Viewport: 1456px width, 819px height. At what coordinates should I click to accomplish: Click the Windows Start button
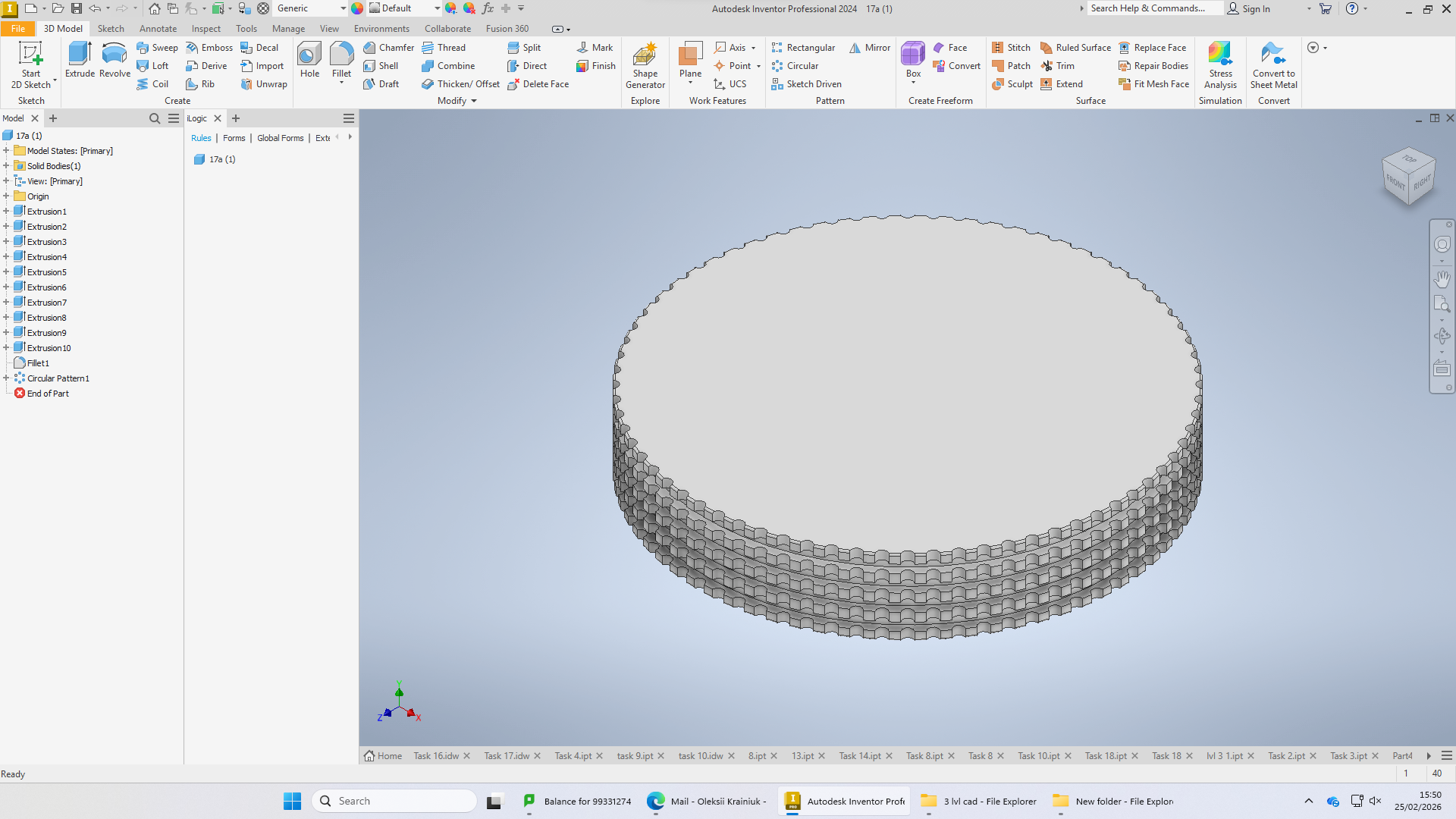(x=292, y=801)
